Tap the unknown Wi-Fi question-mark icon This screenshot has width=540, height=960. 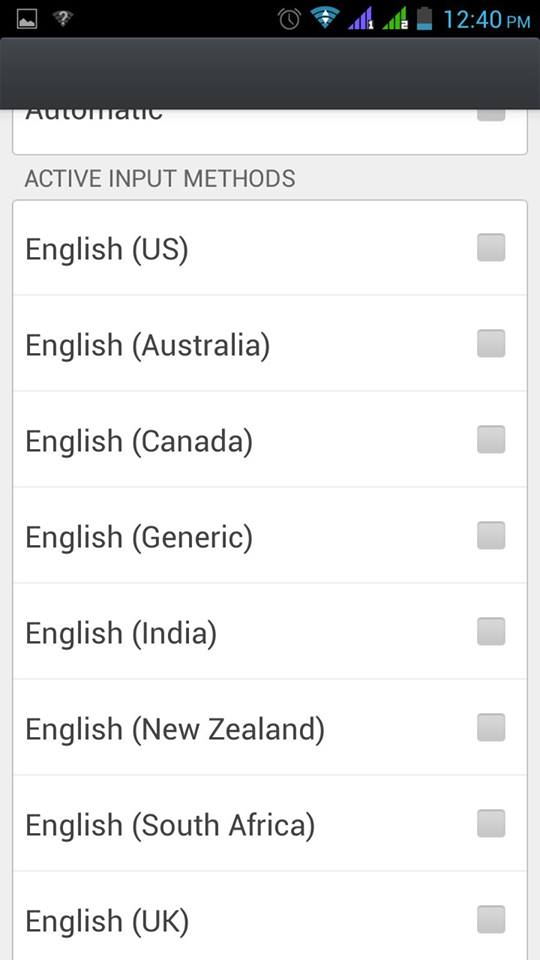pos(62,19)
